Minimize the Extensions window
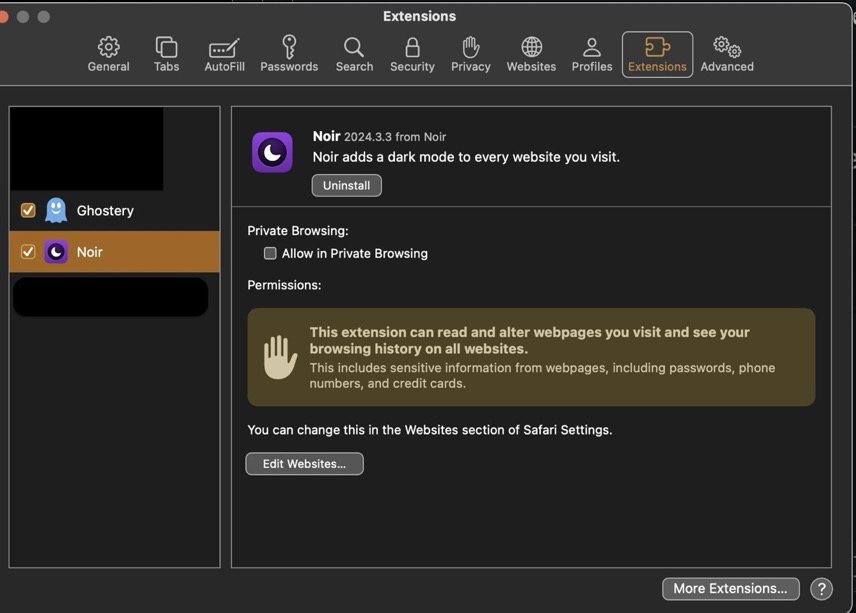856x613 pixels. coord(23,17)
